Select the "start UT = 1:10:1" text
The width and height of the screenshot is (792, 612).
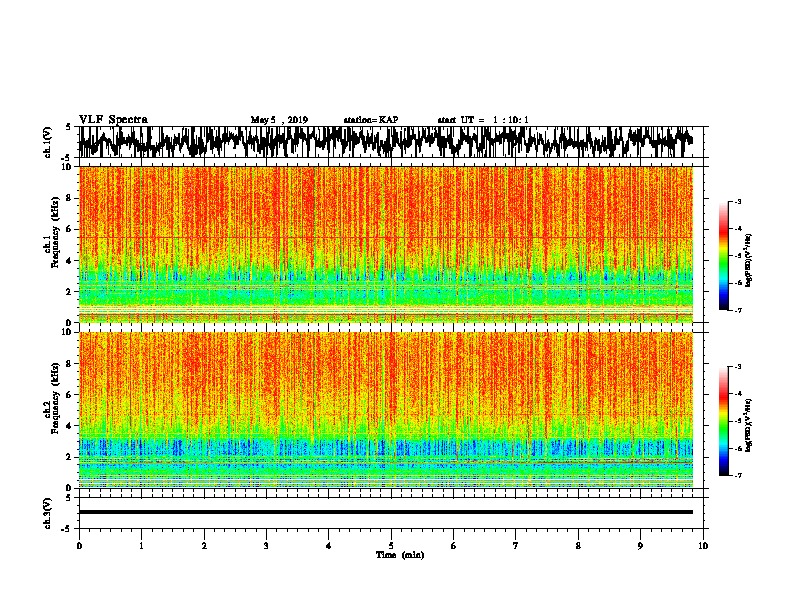(x=483, y=120)
